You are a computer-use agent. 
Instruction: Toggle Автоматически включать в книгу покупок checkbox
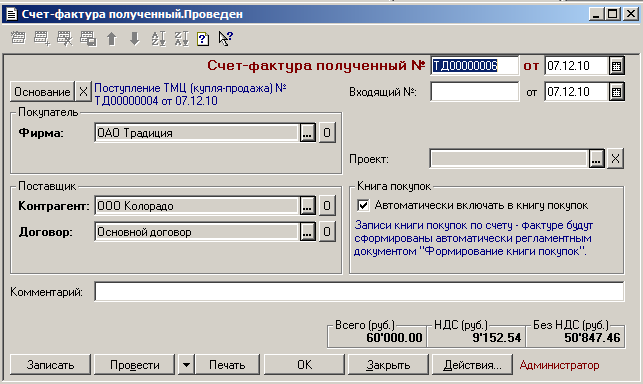click(x=363, y=205)
